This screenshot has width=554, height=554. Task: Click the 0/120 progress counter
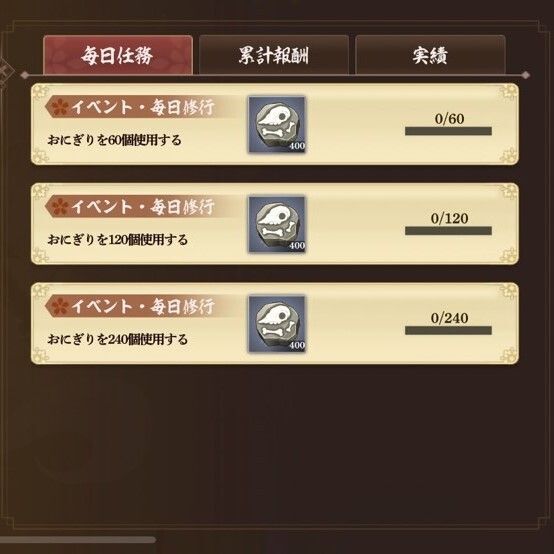point(449,218)
